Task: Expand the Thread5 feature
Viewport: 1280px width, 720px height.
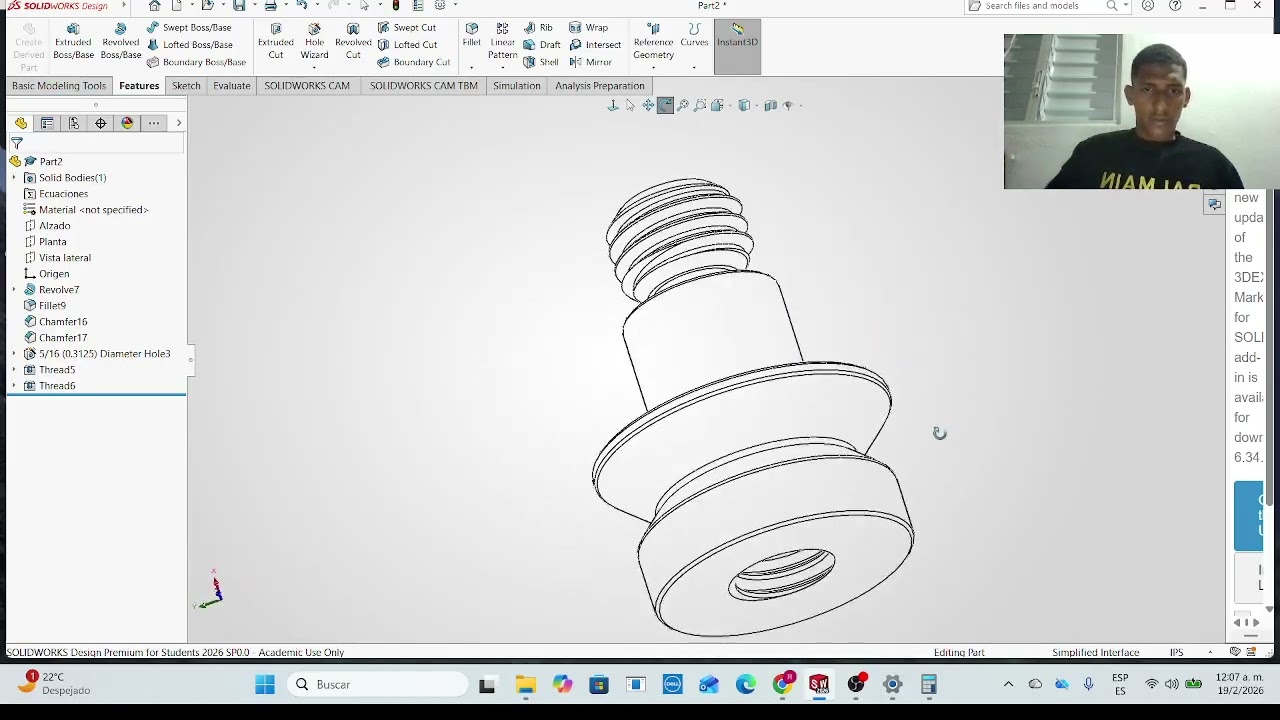Action: coord(14,370)
